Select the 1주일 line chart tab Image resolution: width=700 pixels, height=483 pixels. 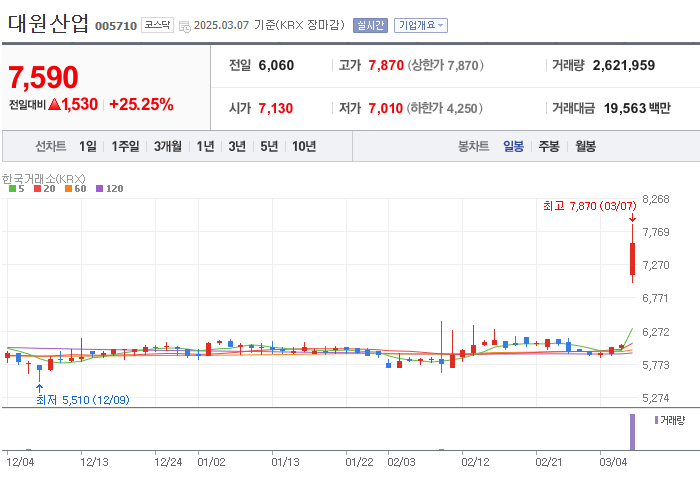pos(125,146)
